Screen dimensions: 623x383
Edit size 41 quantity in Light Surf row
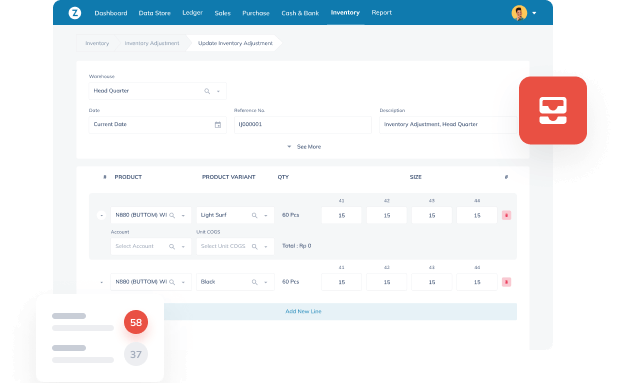pyautogui.click(x=342, y=215)
